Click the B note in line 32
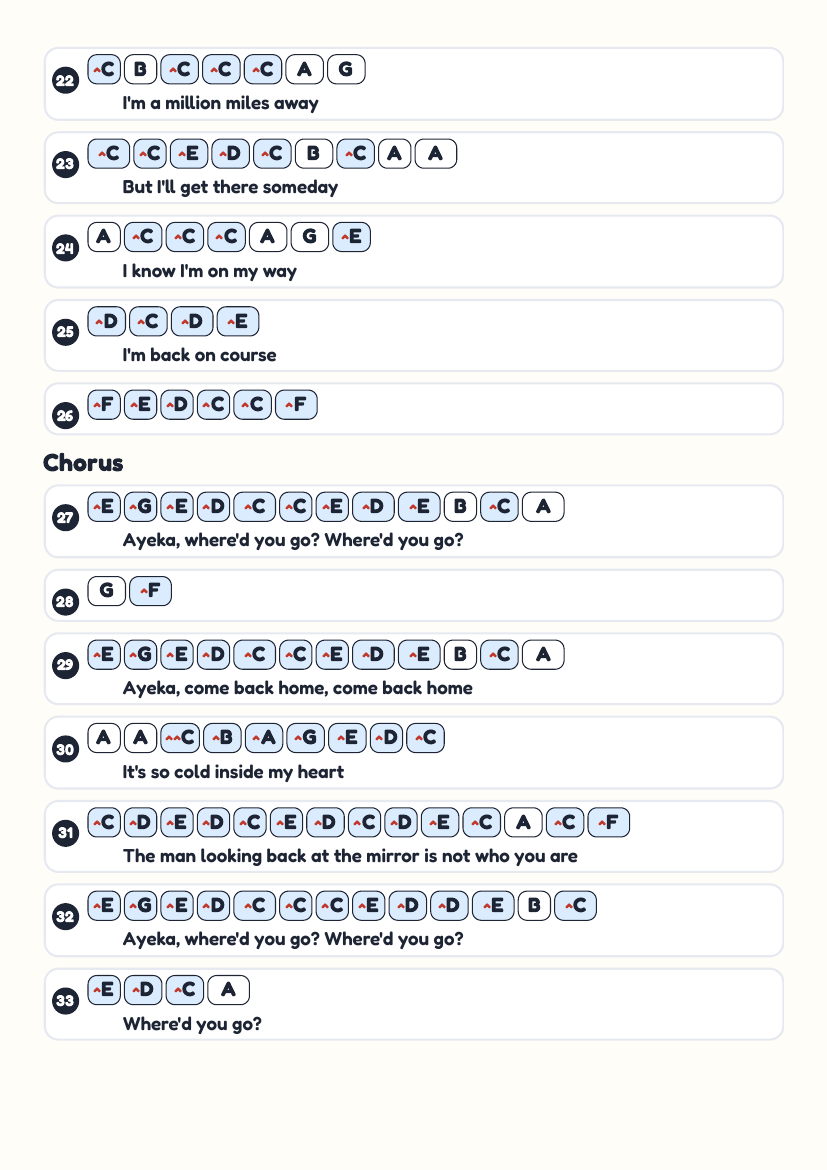The height and width of the screenshot is (1170, 827). point(534,906)
